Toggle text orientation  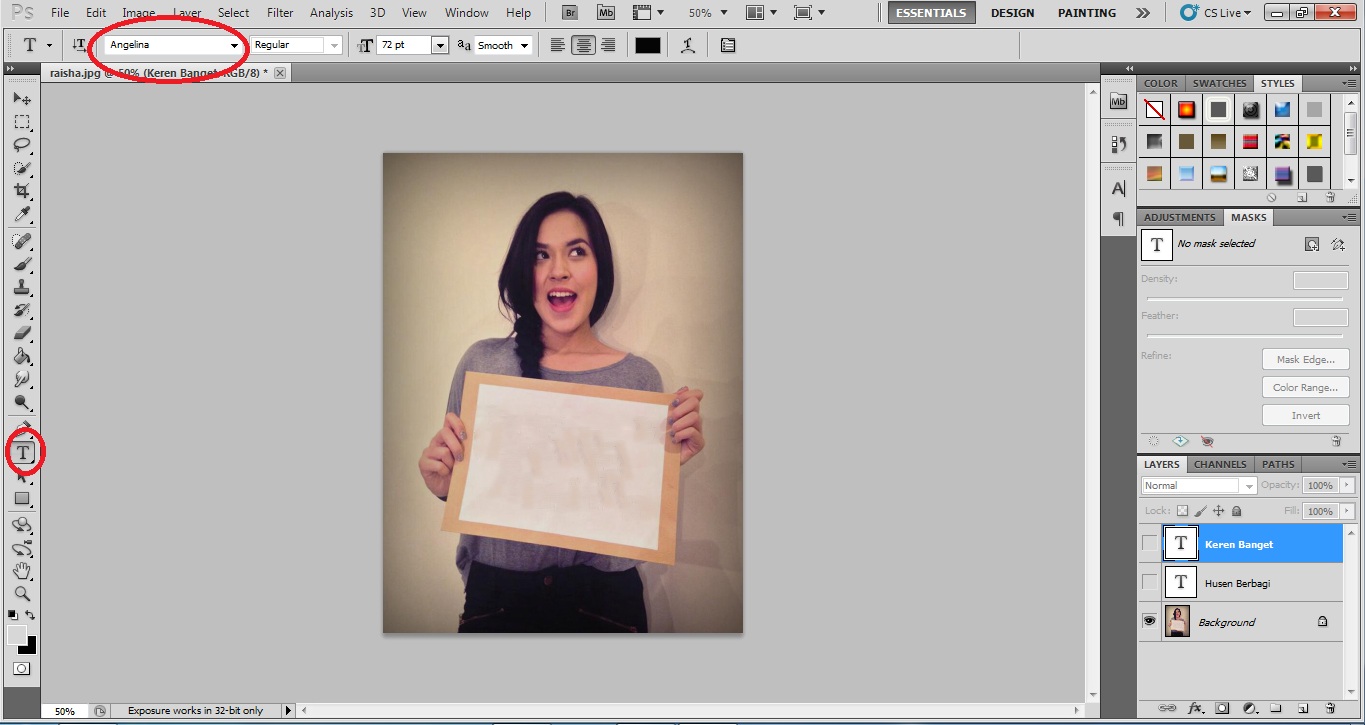click(x=79, y=45)
